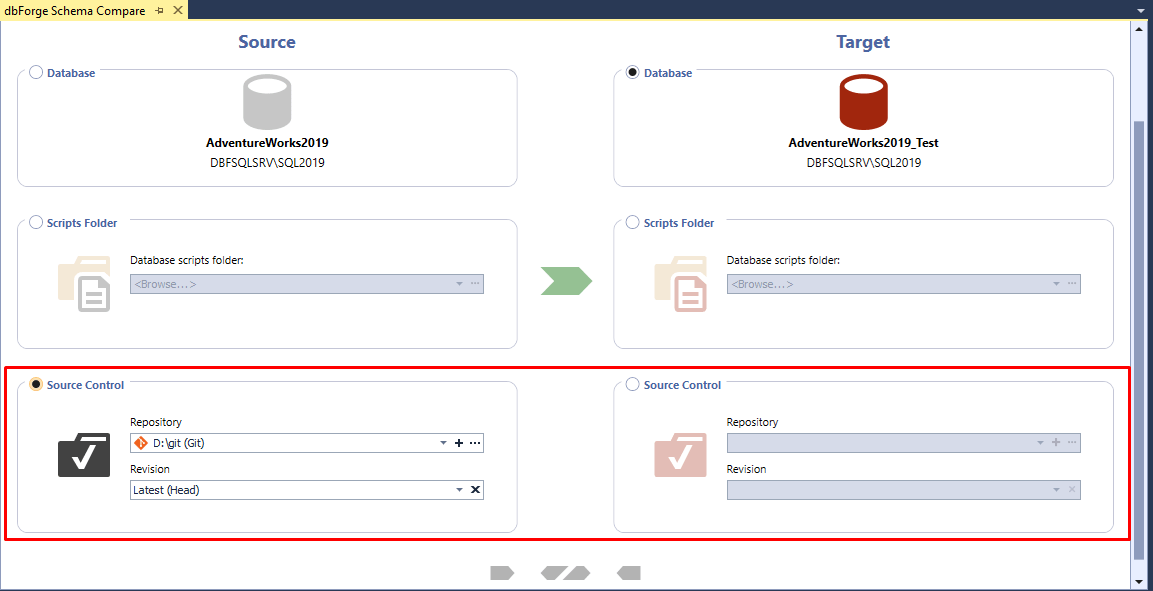
Task: Click the plus button to add a repository
Action: (x=458, y=442)
